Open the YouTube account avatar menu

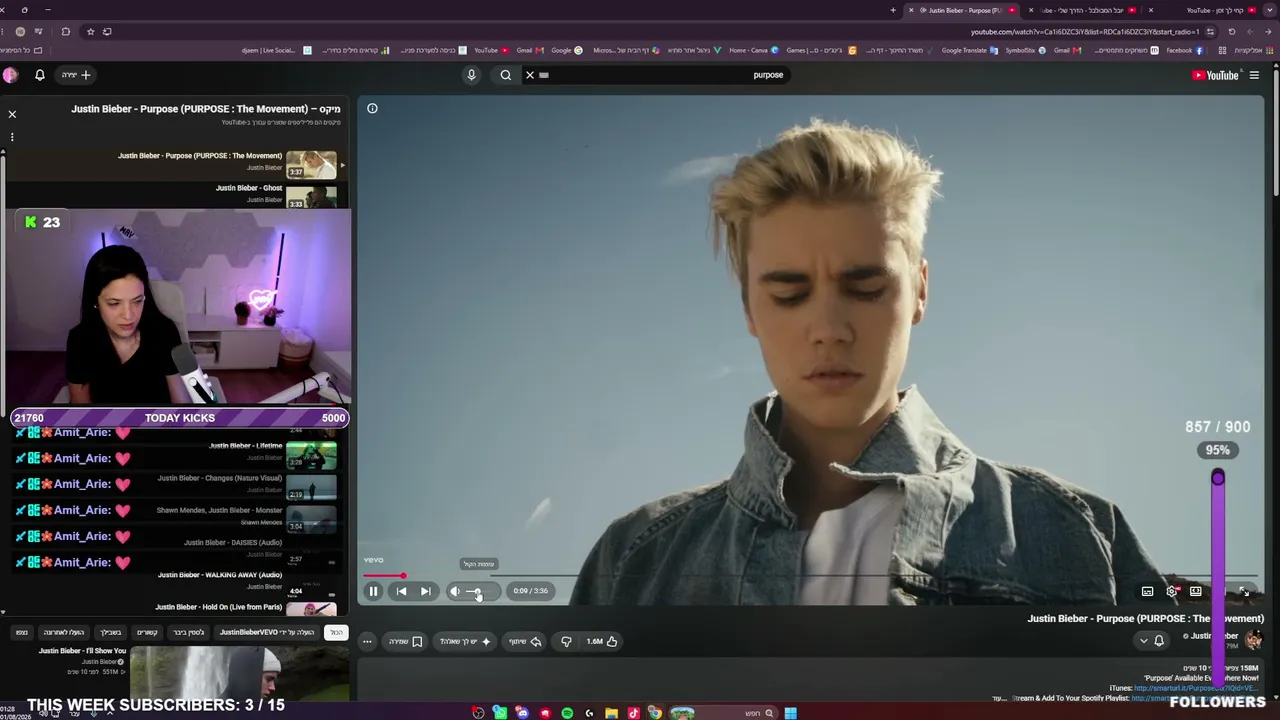pyautogui.click(x=10, y=75)
